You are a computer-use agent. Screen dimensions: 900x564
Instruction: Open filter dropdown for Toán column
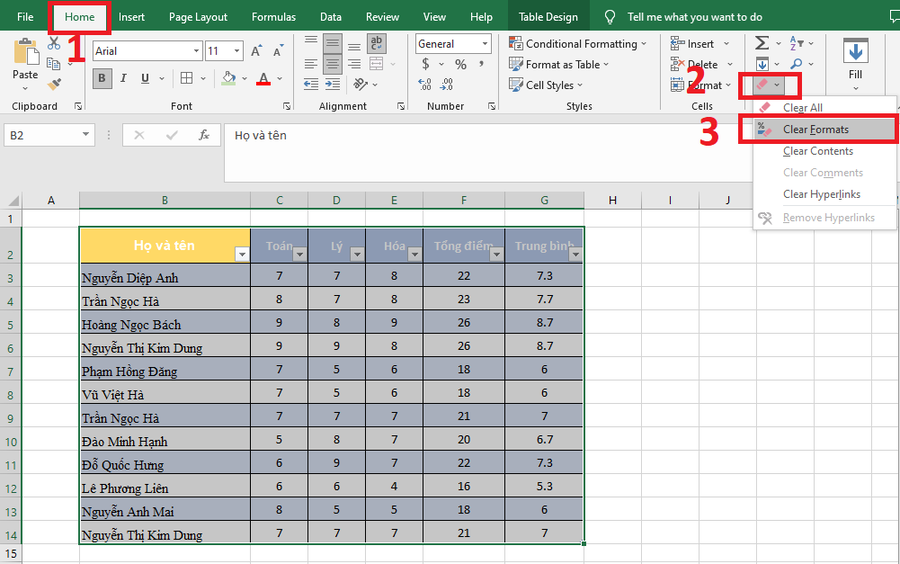pos(300,255)
